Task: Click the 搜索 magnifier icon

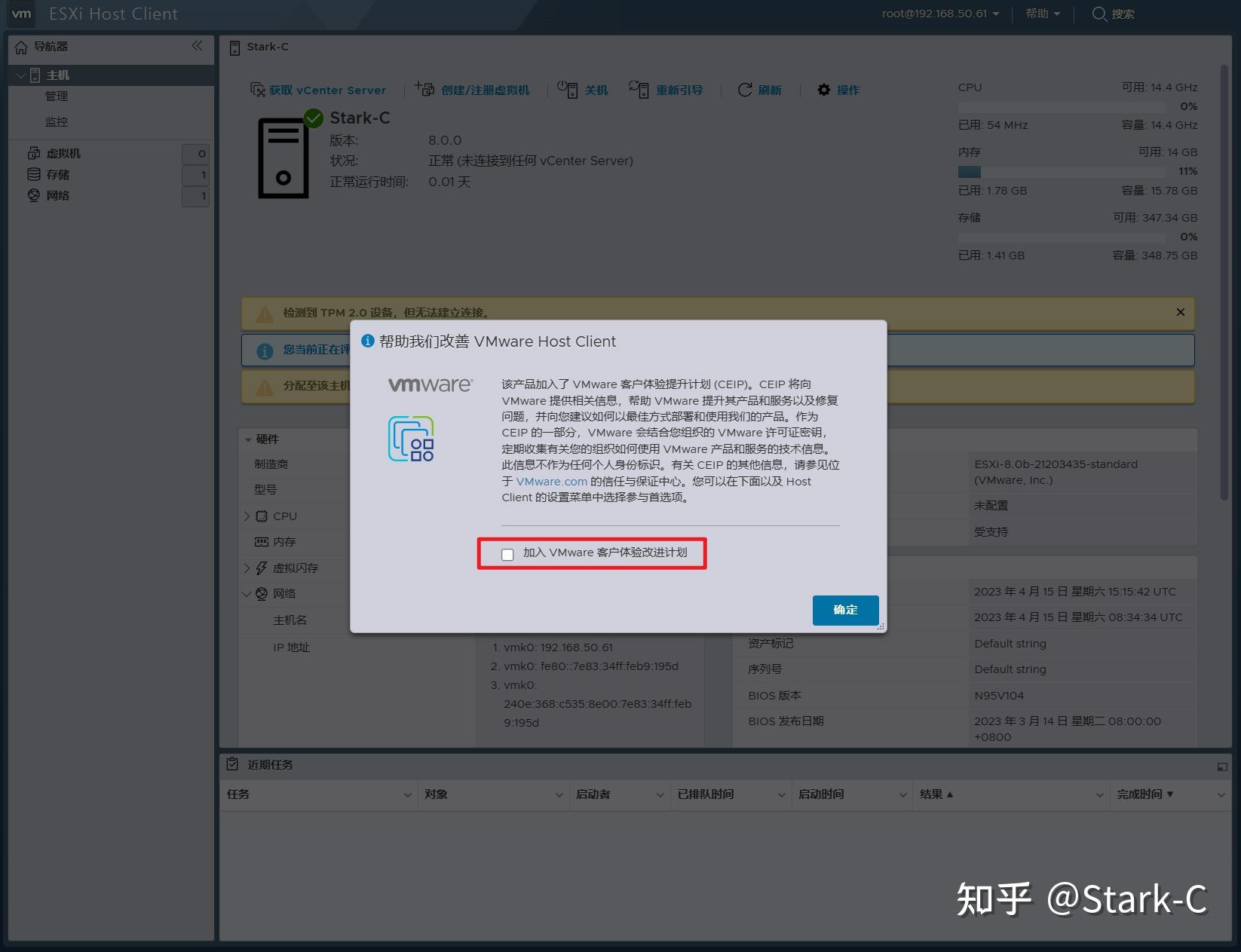Action: [1099, 14]
